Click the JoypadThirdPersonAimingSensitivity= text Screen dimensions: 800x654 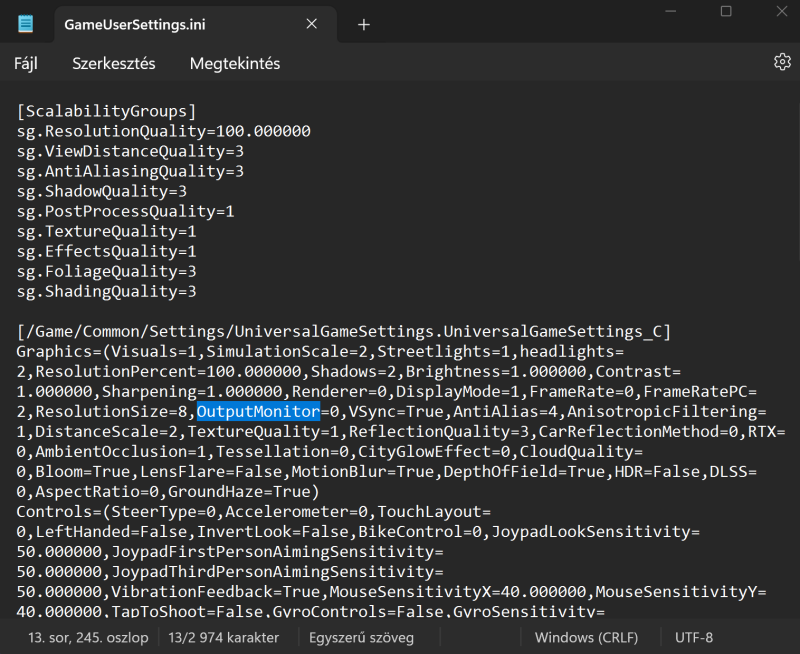coord(277,572)
